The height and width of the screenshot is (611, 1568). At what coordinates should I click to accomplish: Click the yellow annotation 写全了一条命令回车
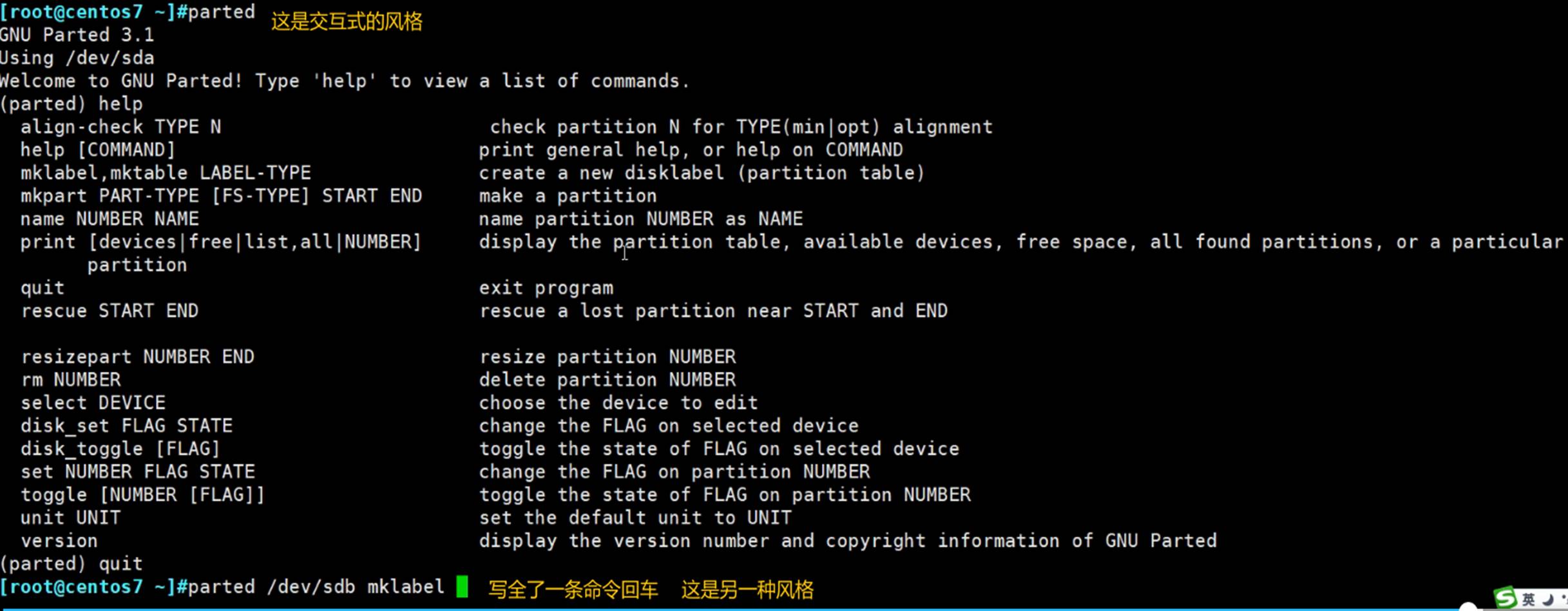[573, 589]
